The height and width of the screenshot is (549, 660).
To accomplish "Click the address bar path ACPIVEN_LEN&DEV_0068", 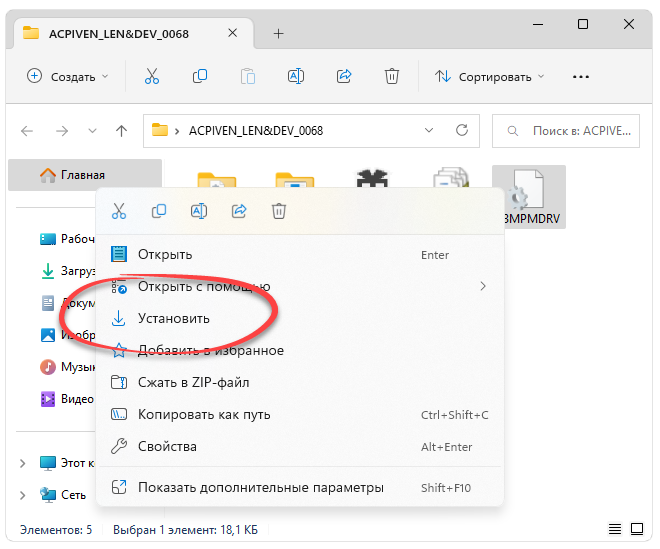I will pos(255,131).
